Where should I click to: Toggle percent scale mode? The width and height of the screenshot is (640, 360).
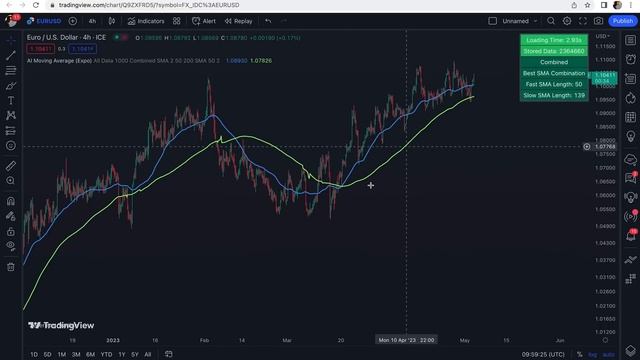(x=580, y=354)
